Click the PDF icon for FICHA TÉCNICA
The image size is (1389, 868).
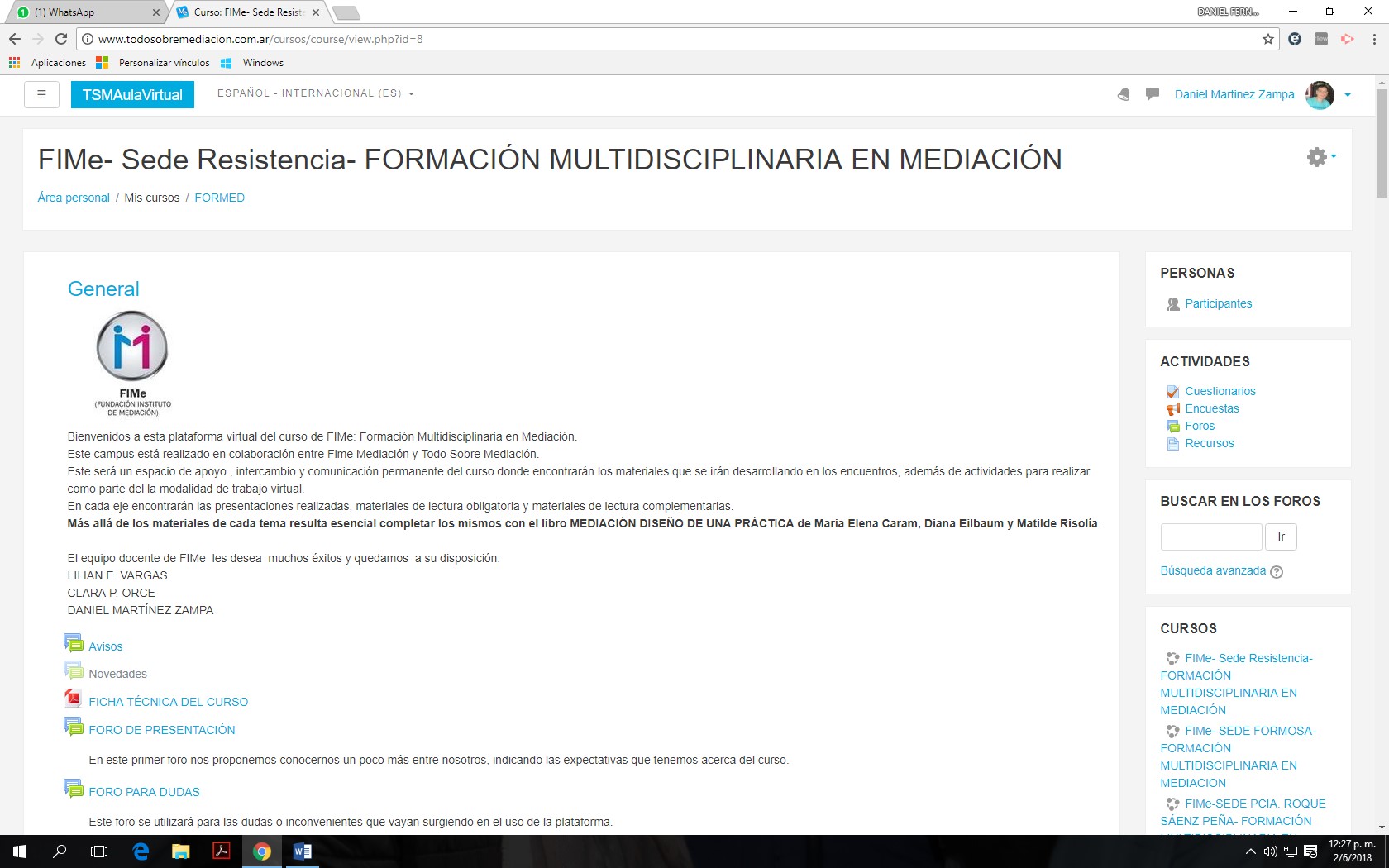(x=74, y=699)
